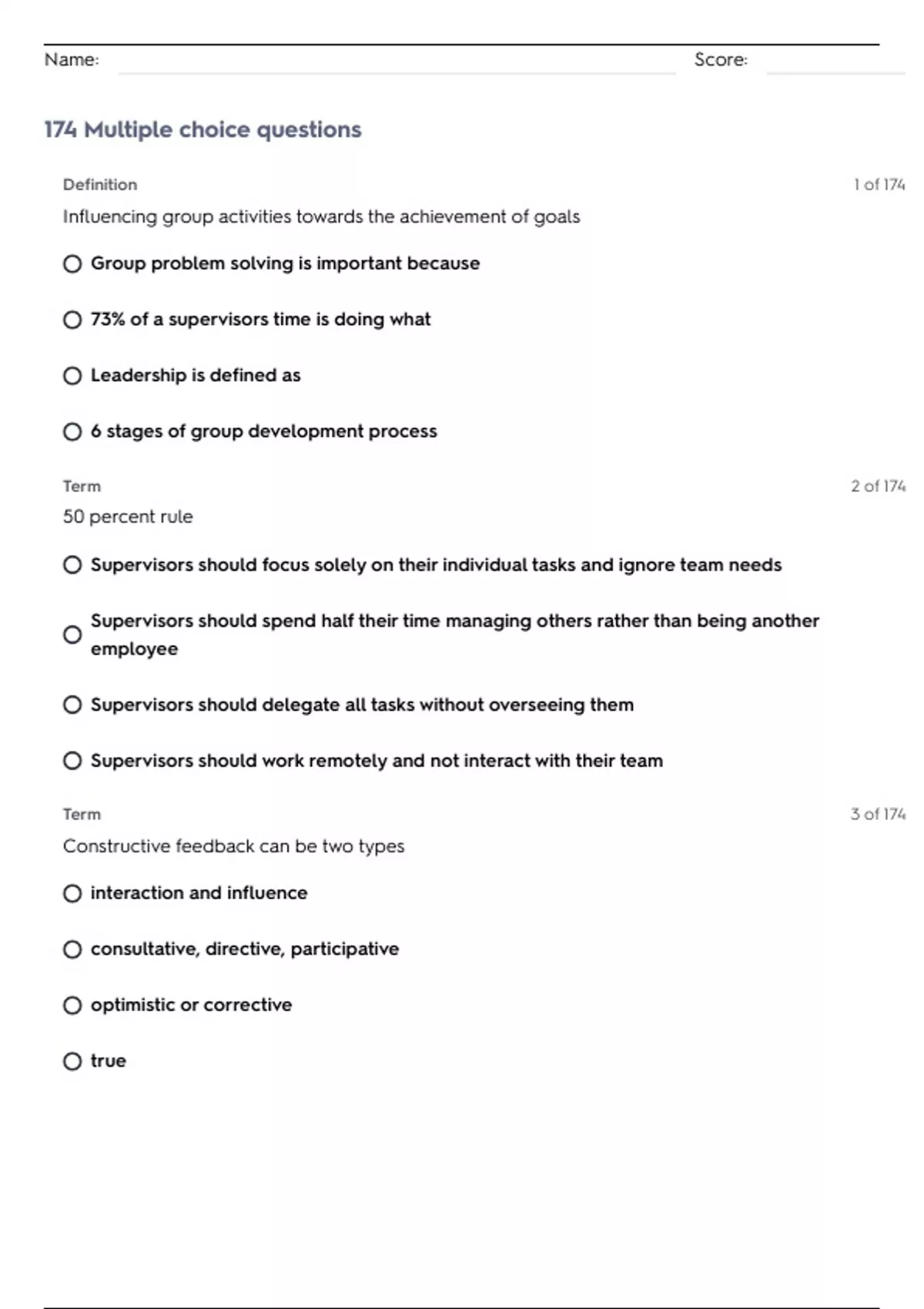Select 'interaction and influence' radio button
Image resolution: width=924 pixels, height=1309 pixels.
[x=72, y=893]
